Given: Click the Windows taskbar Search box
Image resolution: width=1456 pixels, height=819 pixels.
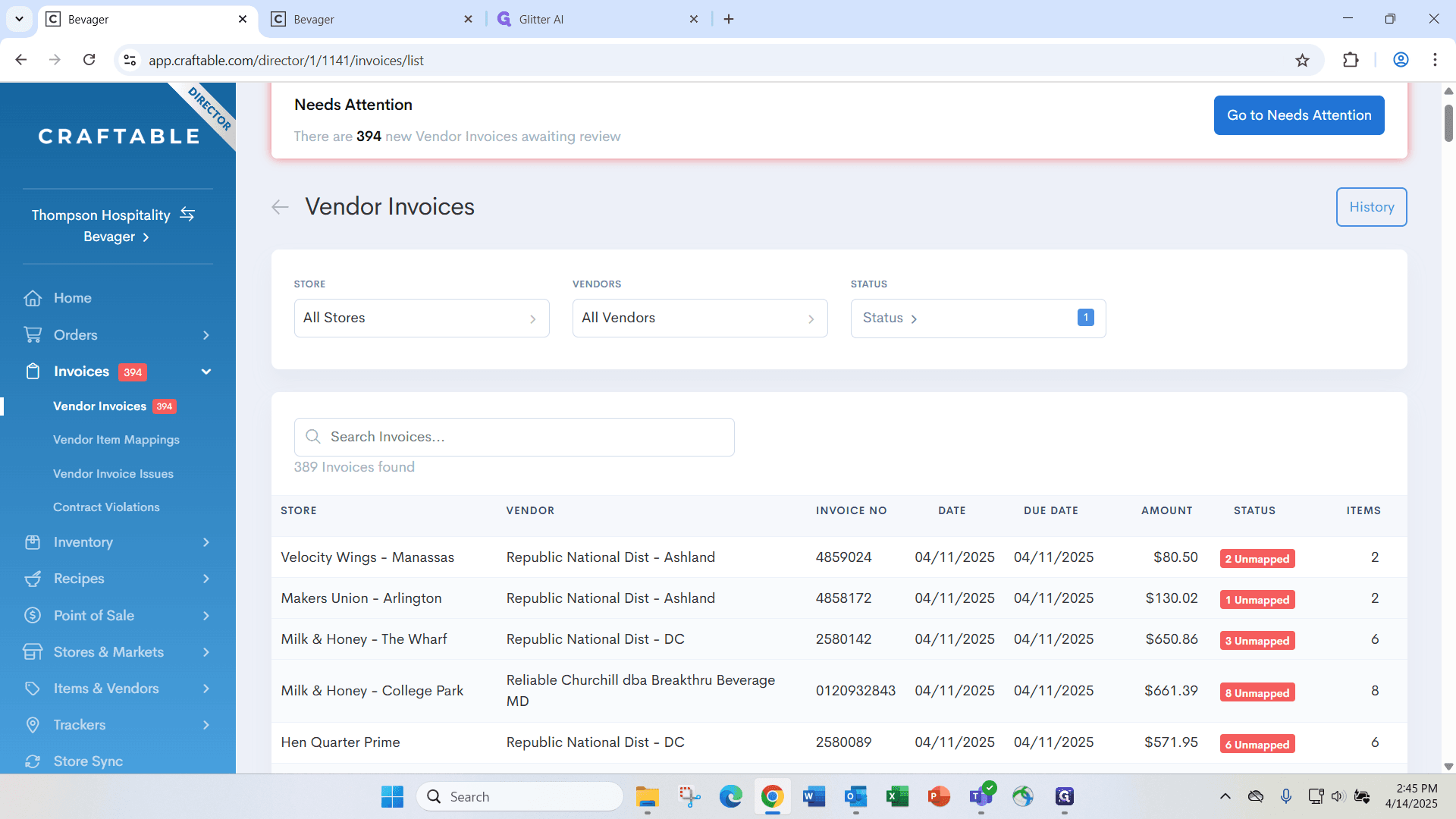Looking at the screenshot, I should [x=519, y=796].
